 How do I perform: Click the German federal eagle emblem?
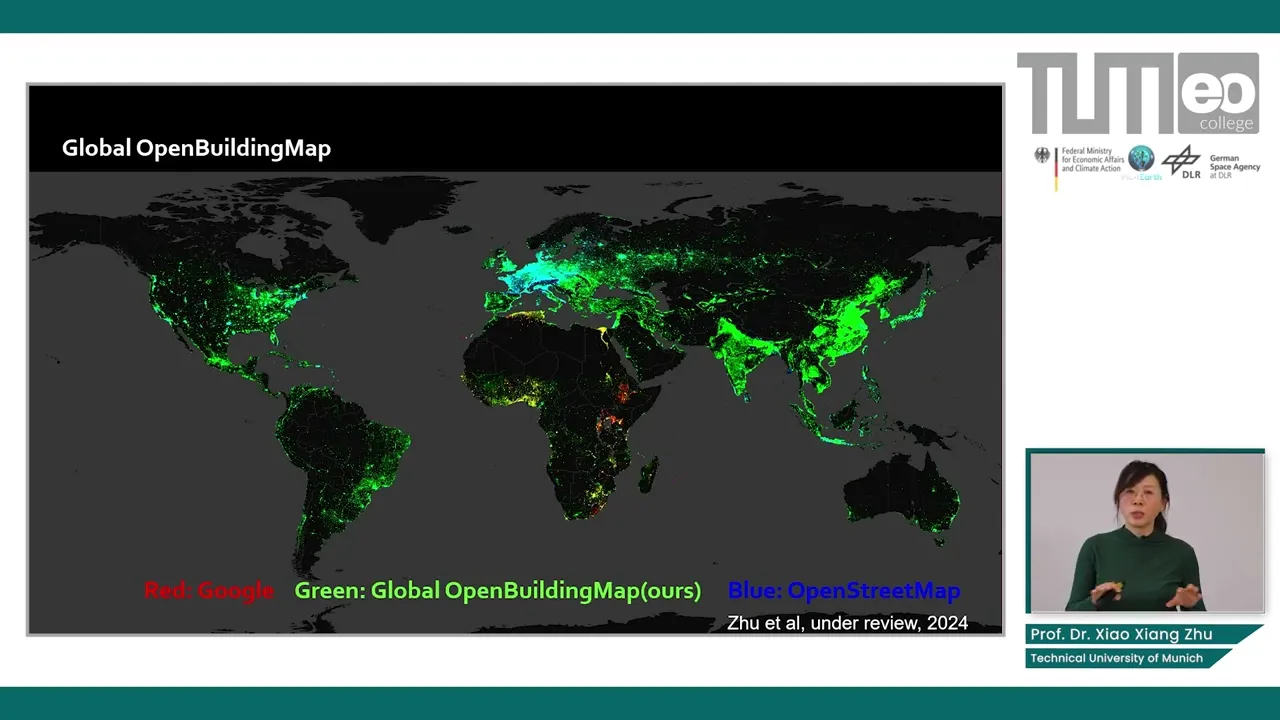click(1043, 157)
